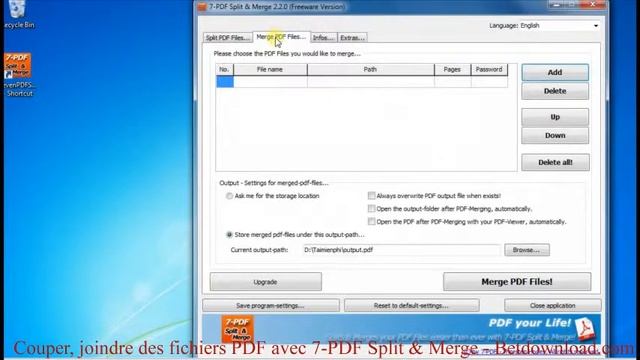The height and width of the screenshot is (360, 640).
Task: Click the No. column header
Action: pyautogui.click(x=224, y=70)
